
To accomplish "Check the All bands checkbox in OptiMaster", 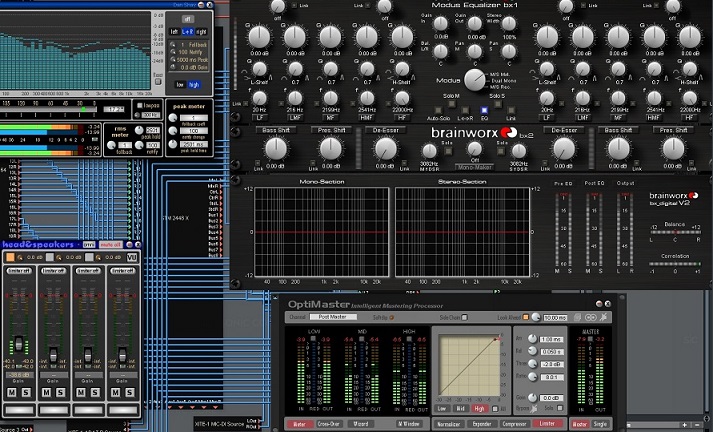I will pyautogui.click(x=495, y=409).
